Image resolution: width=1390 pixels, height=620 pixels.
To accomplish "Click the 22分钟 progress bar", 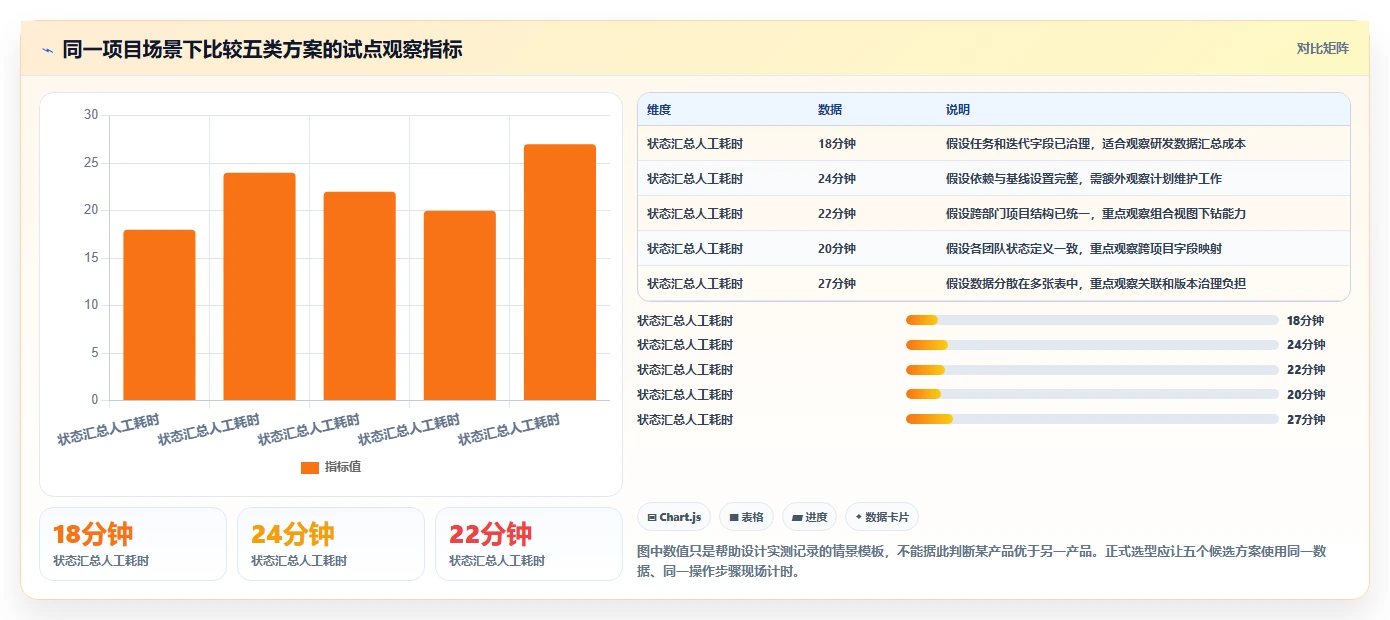I will [x=1092, y=370].
